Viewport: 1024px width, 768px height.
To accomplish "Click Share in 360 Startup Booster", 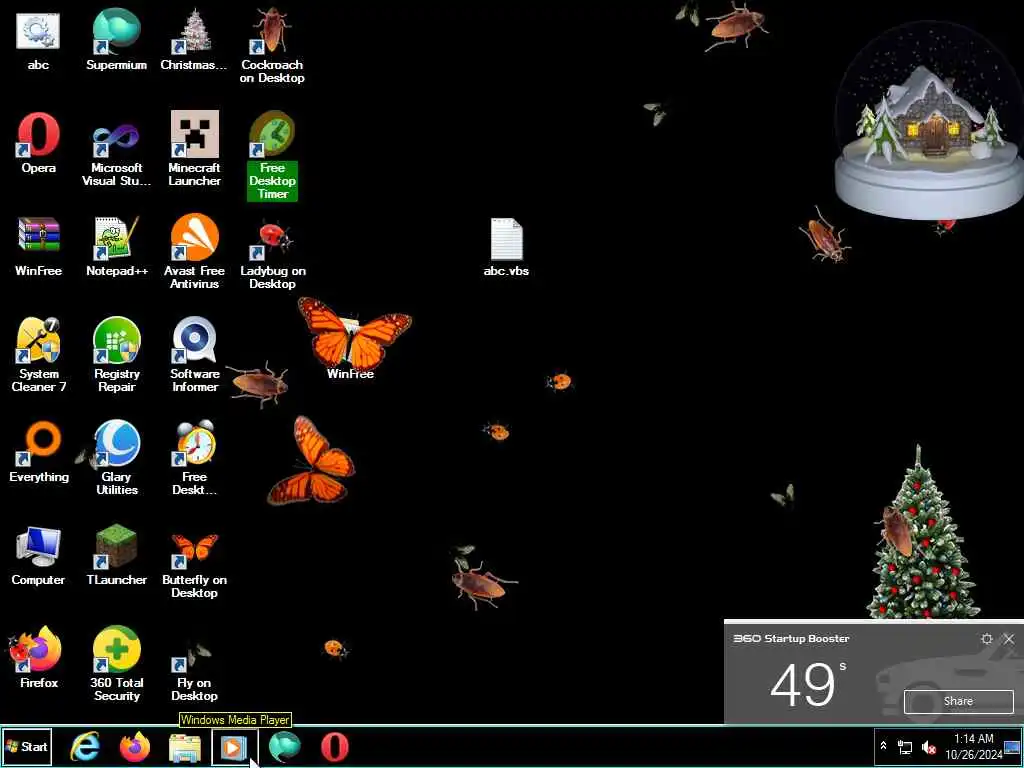I will coord(958,701).
